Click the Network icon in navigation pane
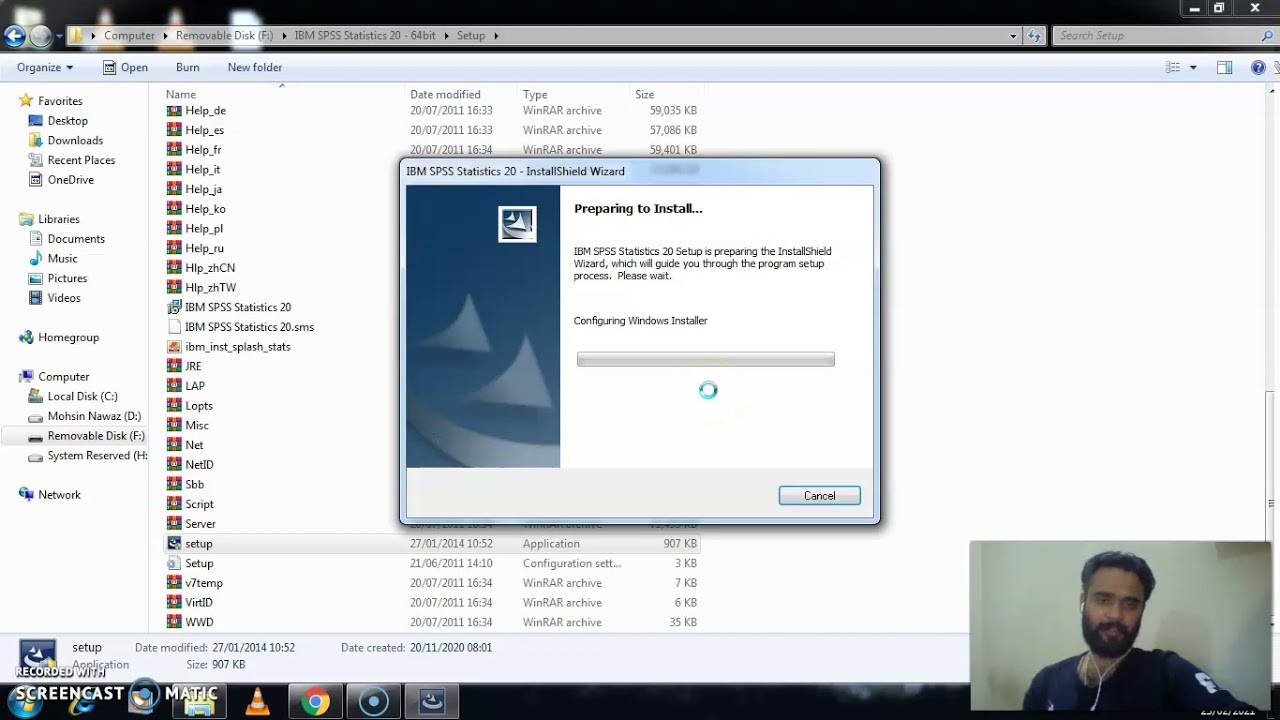This screenshot has width=1280, height=720. coord(25,495)
